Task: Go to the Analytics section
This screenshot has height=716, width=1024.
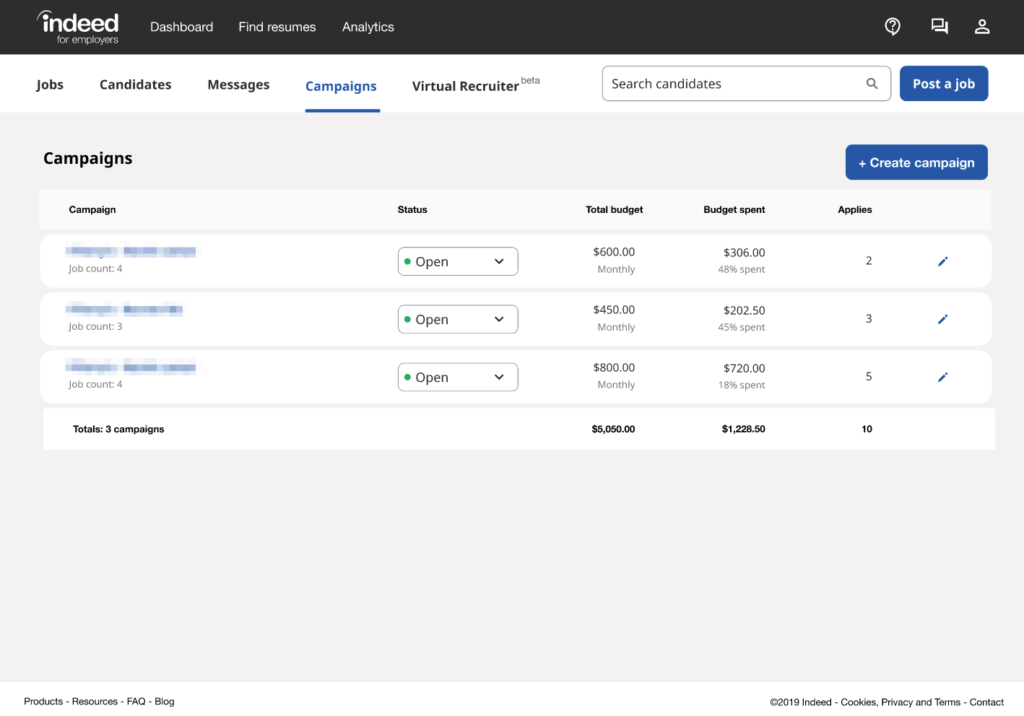Action: 367,27
